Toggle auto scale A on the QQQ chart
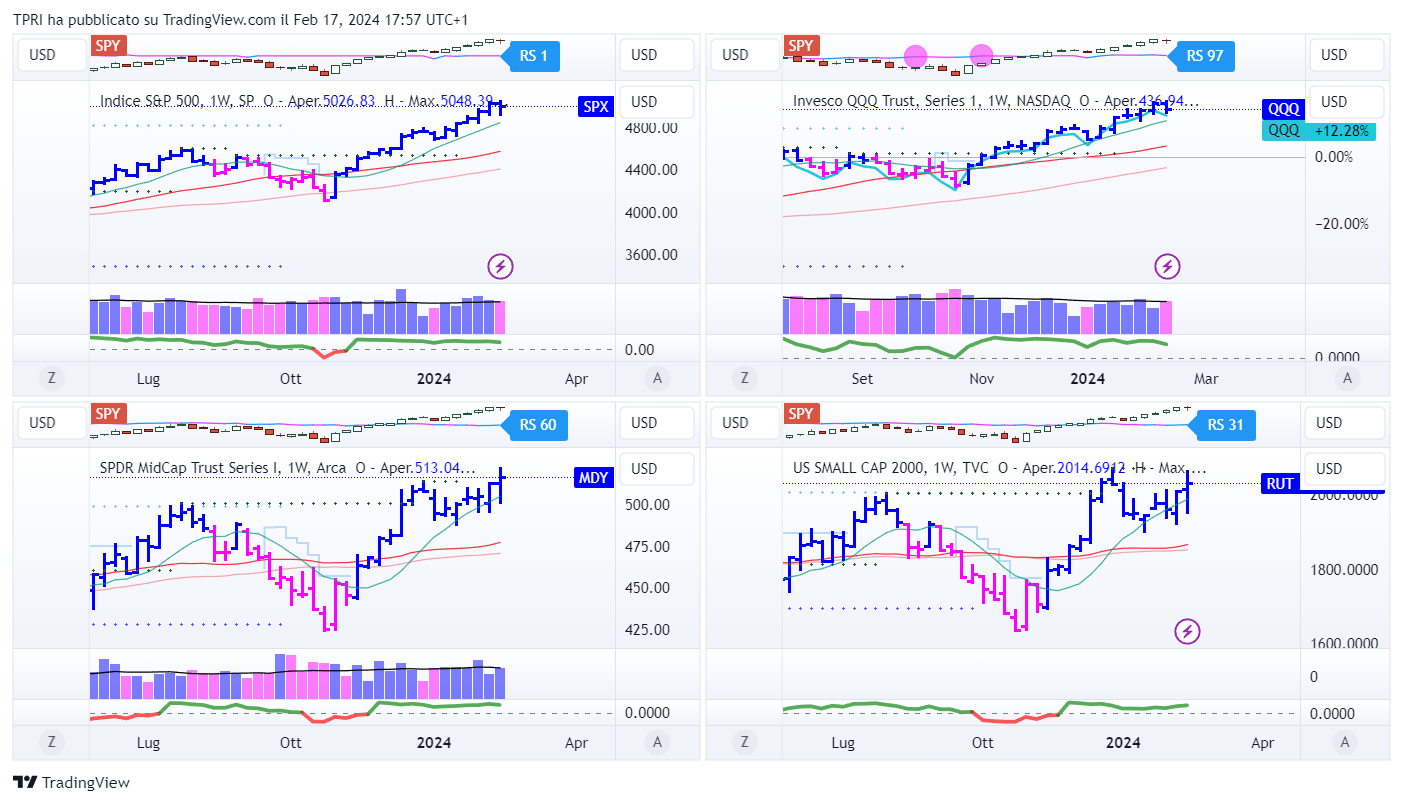 tap(1348, 378)
